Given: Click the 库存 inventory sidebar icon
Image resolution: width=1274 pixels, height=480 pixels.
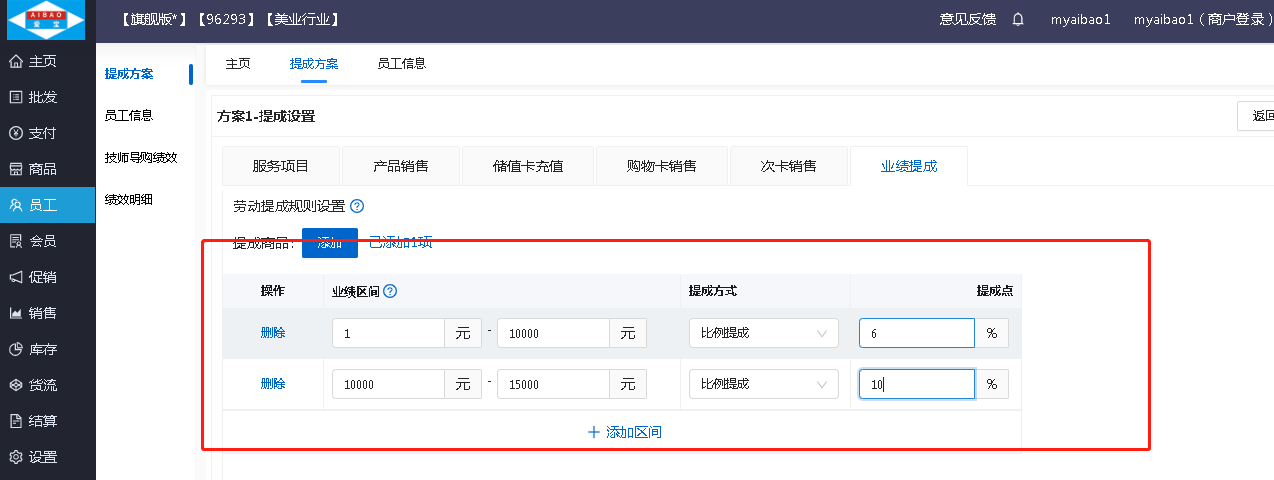Looking at the screenshot, I should 15,349.
